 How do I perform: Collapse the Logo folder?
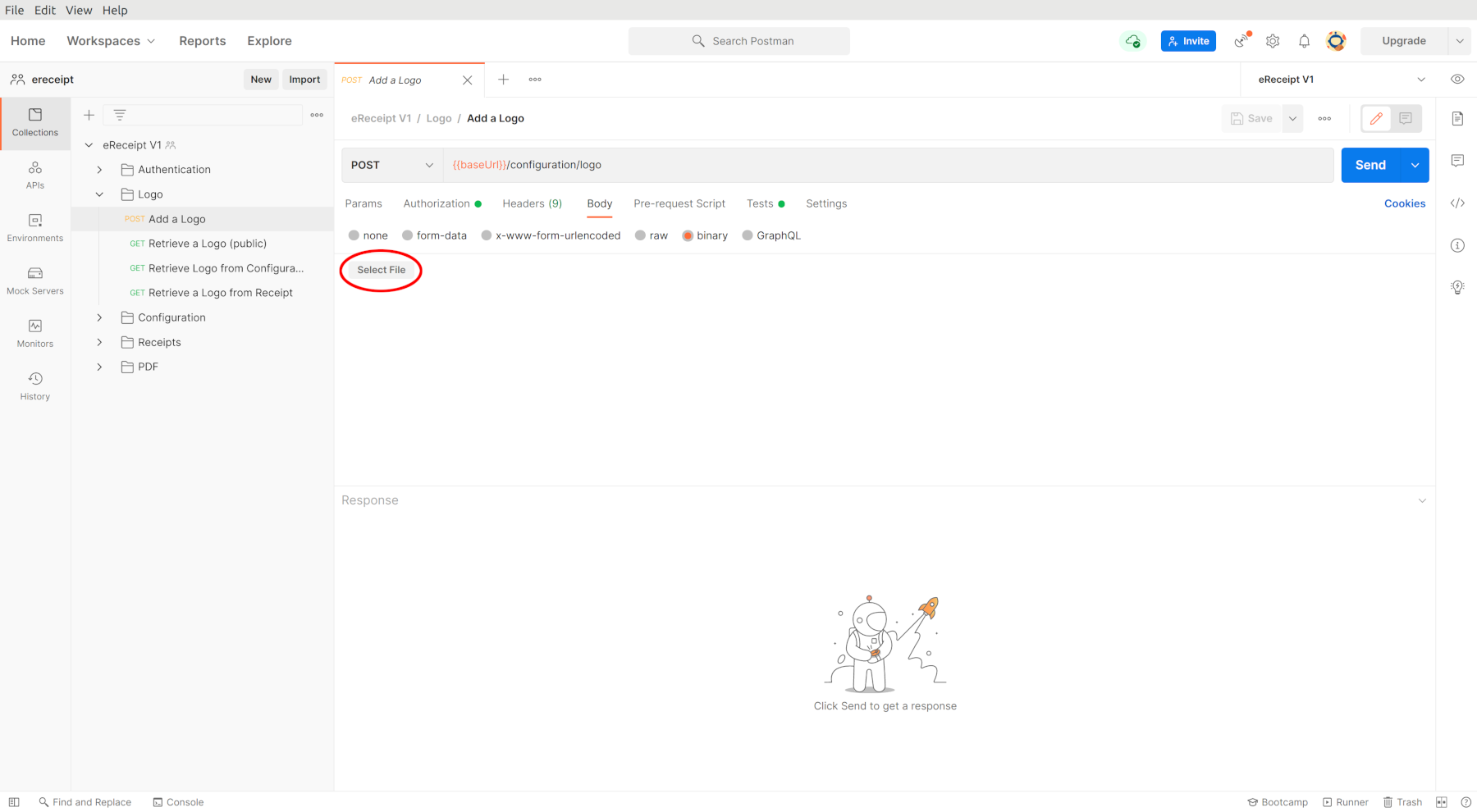(99, 194)
